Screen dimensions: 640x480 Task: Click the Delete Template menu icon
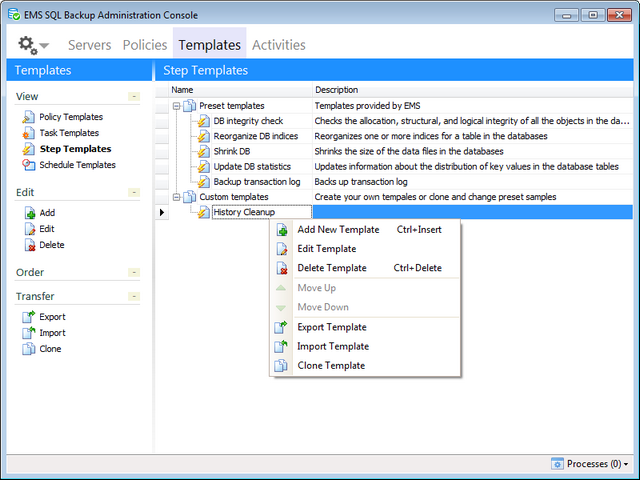pos(282,268)
